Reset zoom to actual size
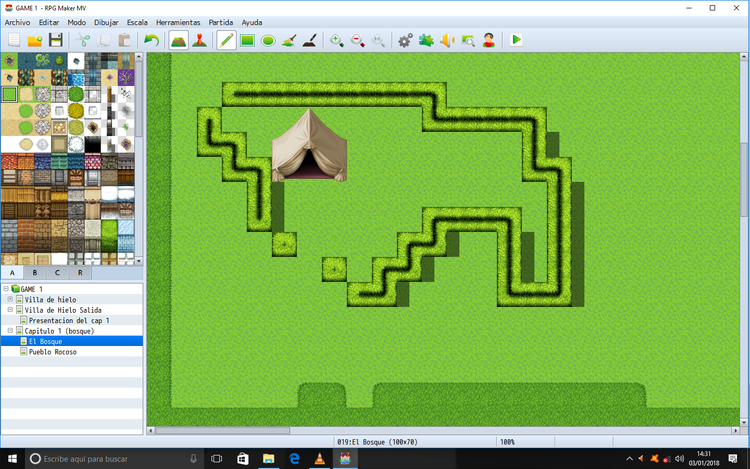This screenshot has height=469, width=750. pyautogui.click(x=378, y=40)
